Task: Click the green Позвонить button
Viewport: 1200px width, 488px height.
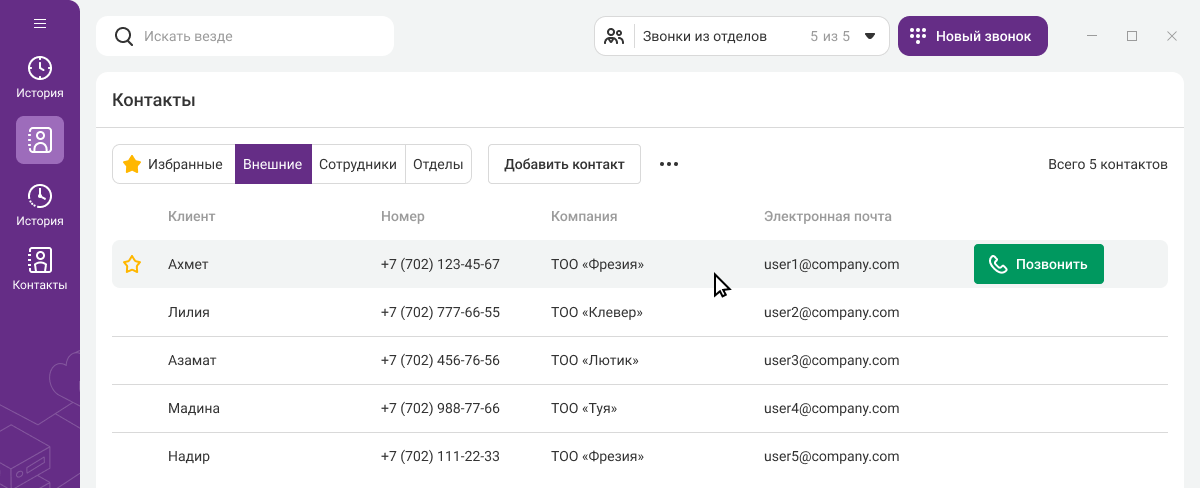Action: click(1038, 264)
